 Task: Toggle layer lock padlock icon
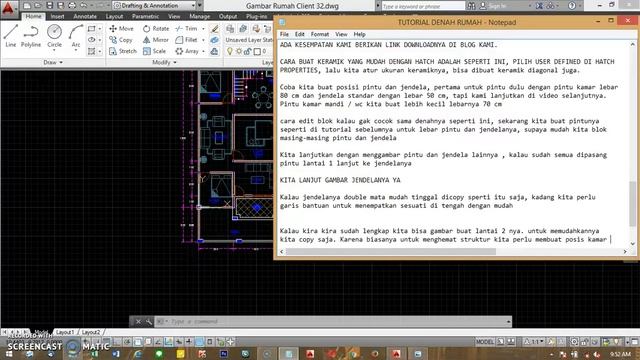tap(248, 51)
